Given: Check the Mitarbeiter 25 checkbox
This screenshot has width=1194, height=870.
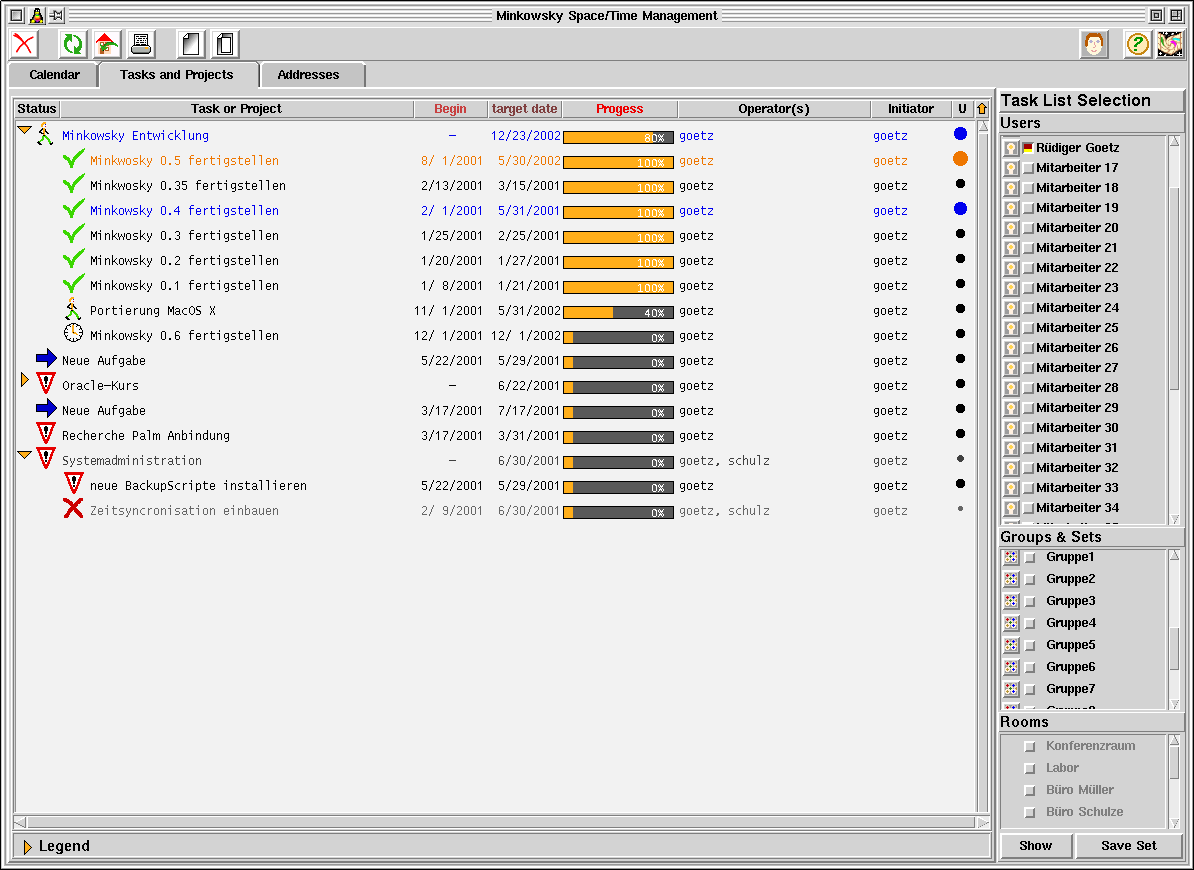Looking at the screenshot, I should point(1028,328).
